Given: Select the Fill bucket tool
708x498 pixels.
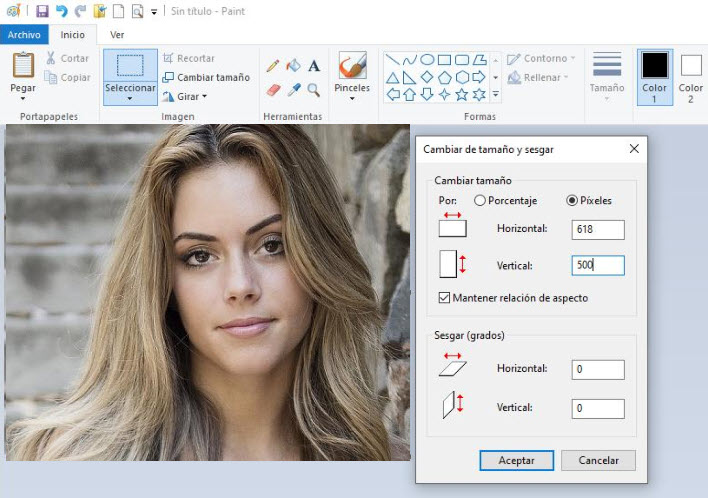Looking at the screenshot, I should point(293,66).
